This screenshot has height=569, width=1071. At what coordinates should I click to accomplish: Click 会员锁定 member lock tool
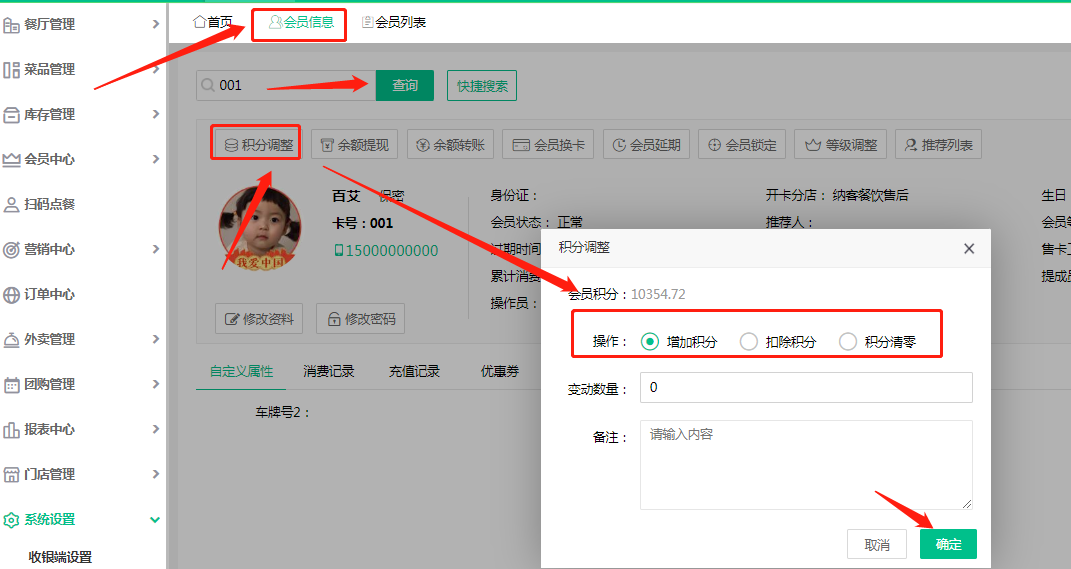(742, 144)
